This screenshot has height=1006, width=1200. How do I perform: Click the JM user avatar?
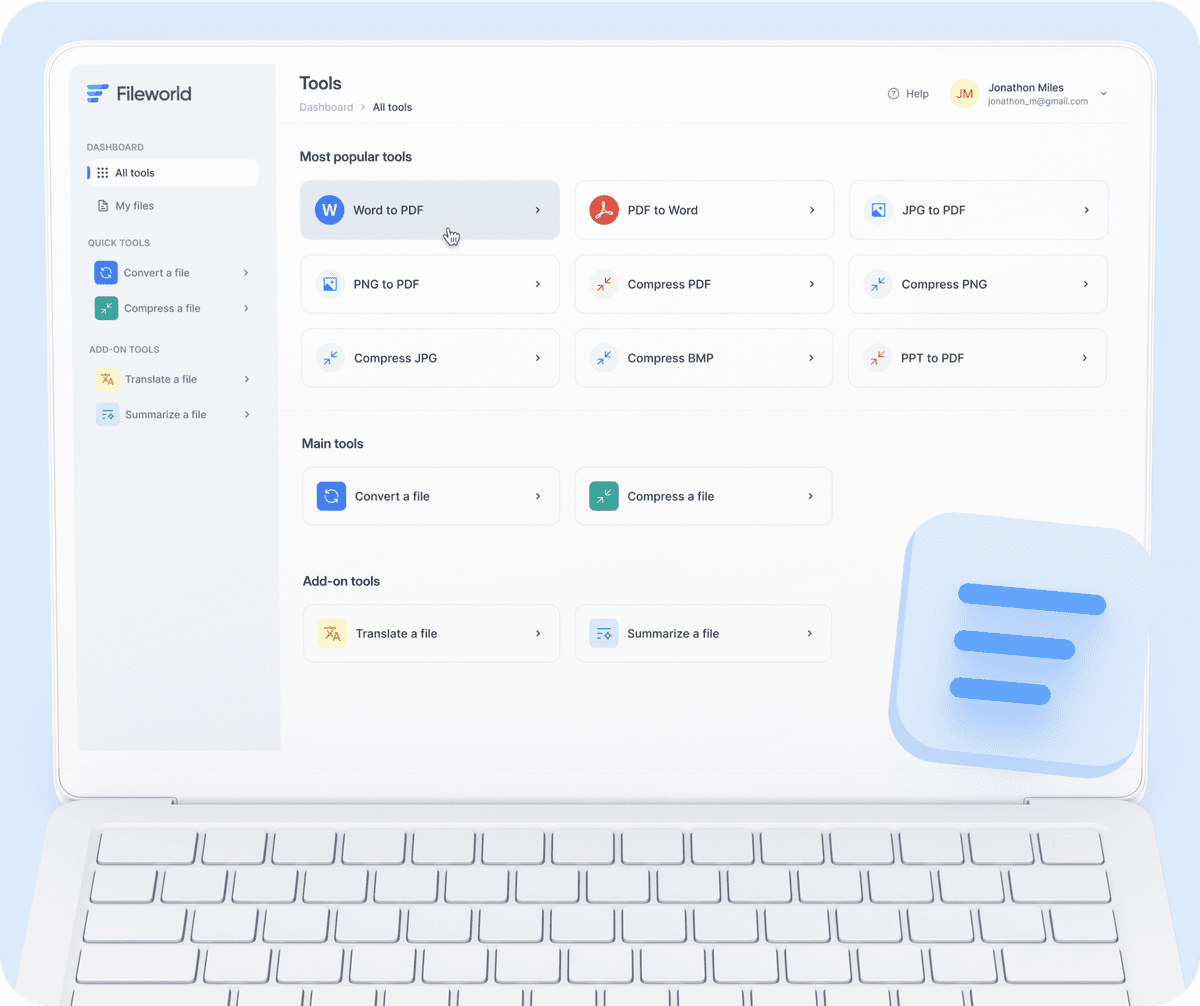964,94
